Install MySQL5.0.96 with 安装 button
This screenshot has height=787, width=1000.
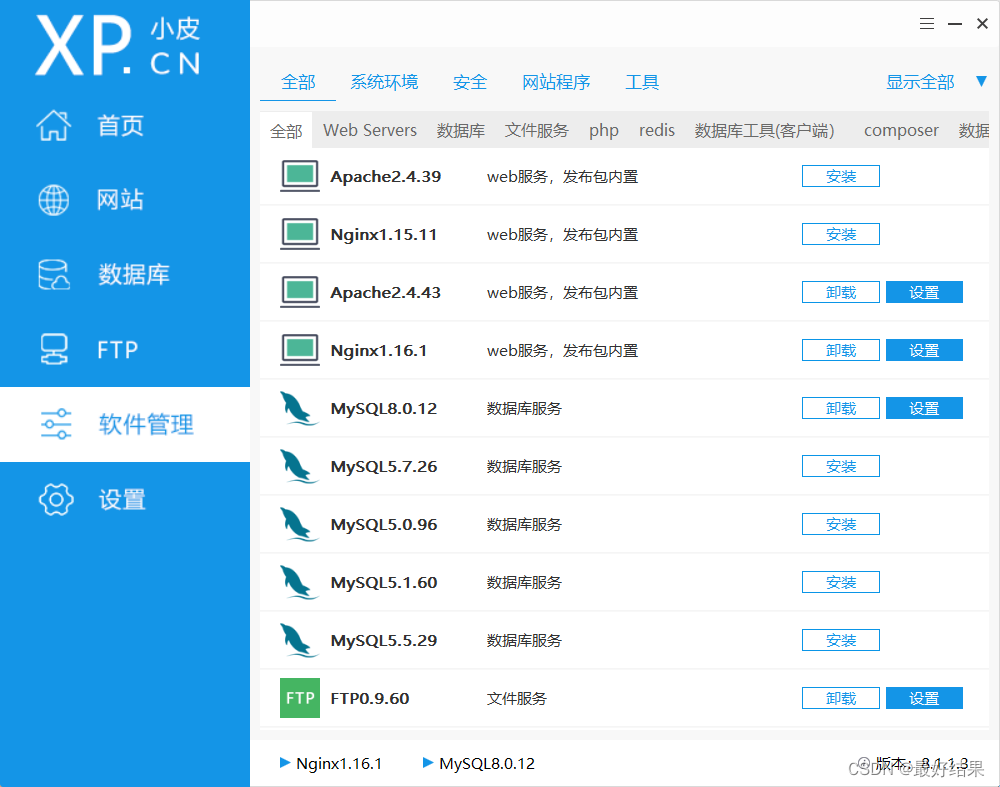(x=841, y=524)
